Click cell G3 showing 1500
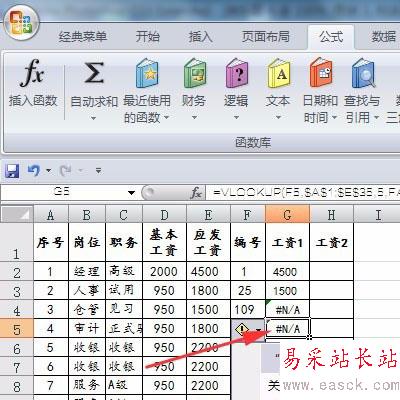The image size is (400, 400). (287, 290)
